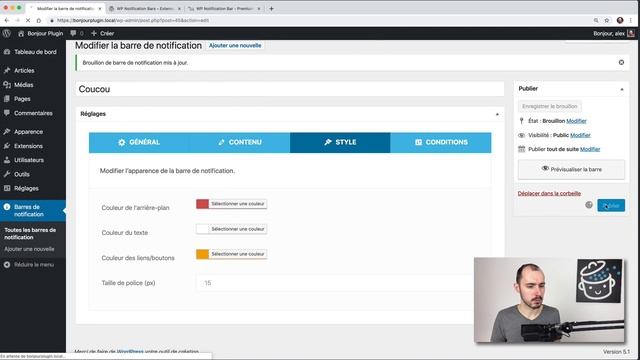Collapse the Publier panel
Viewport: 640px width, 360px height.
[622, 89]
